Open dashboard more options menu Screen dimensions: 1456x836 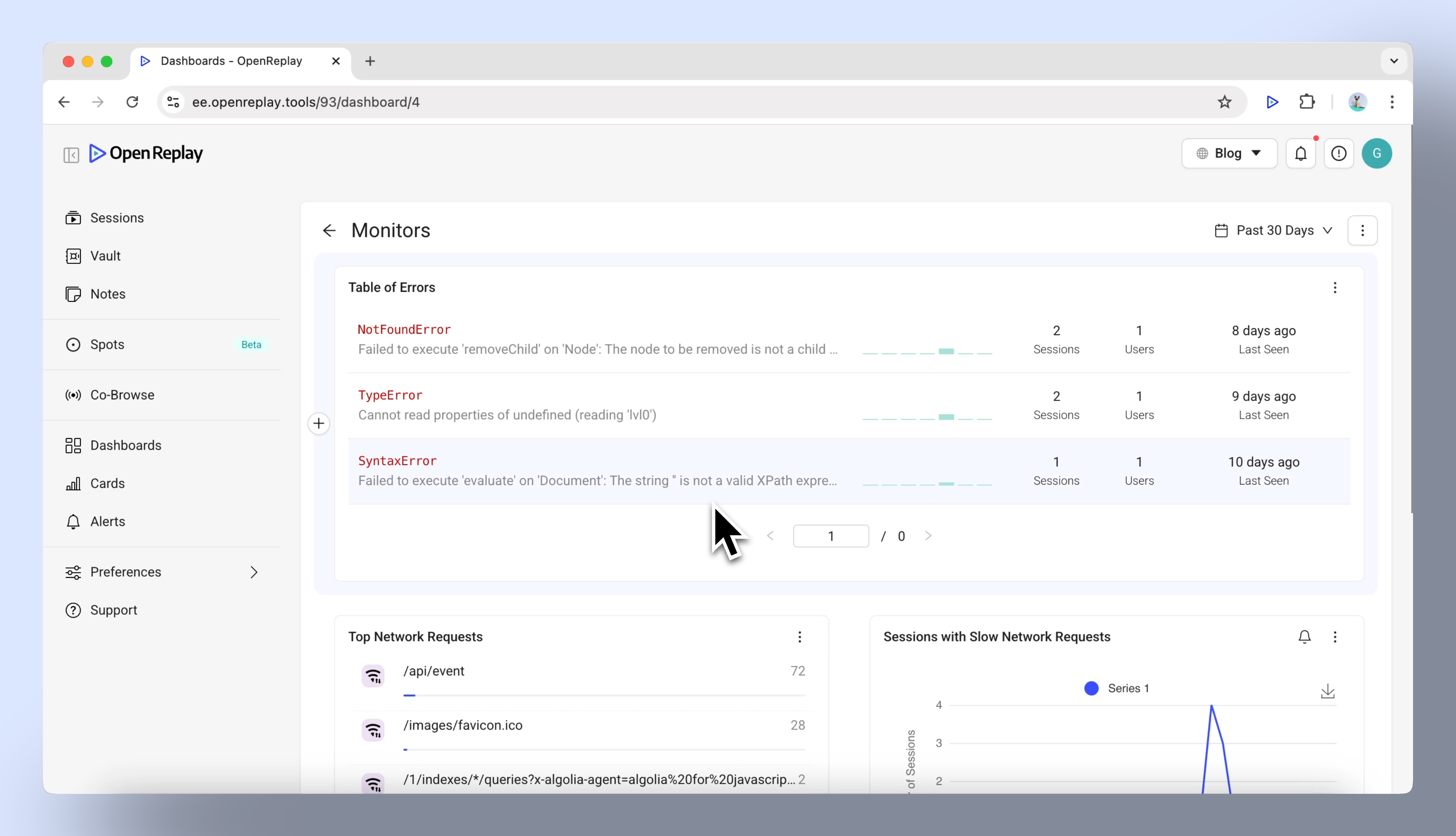pyautogui.click(x=1362, y=230)
